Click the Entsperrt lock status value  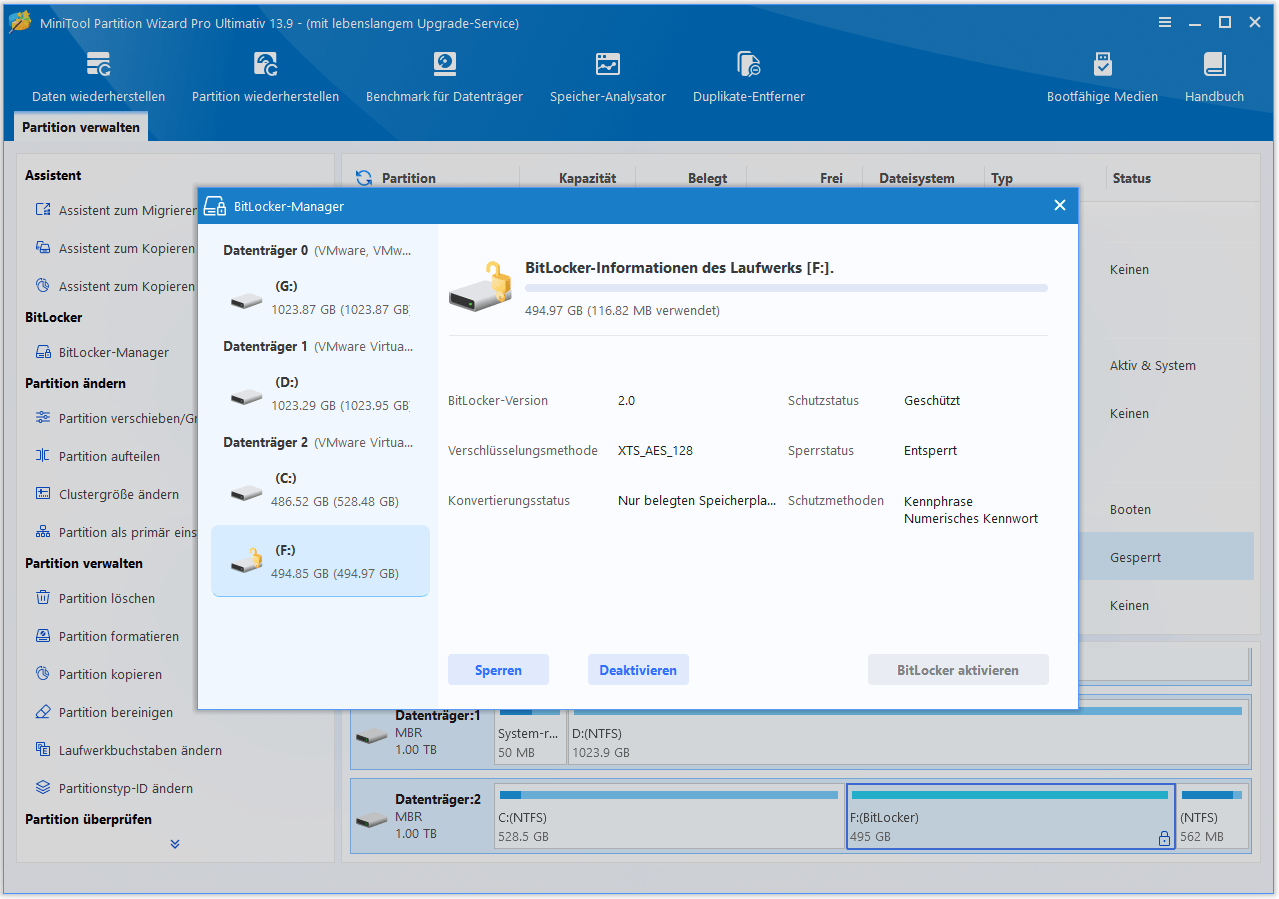tap(930, 450)
